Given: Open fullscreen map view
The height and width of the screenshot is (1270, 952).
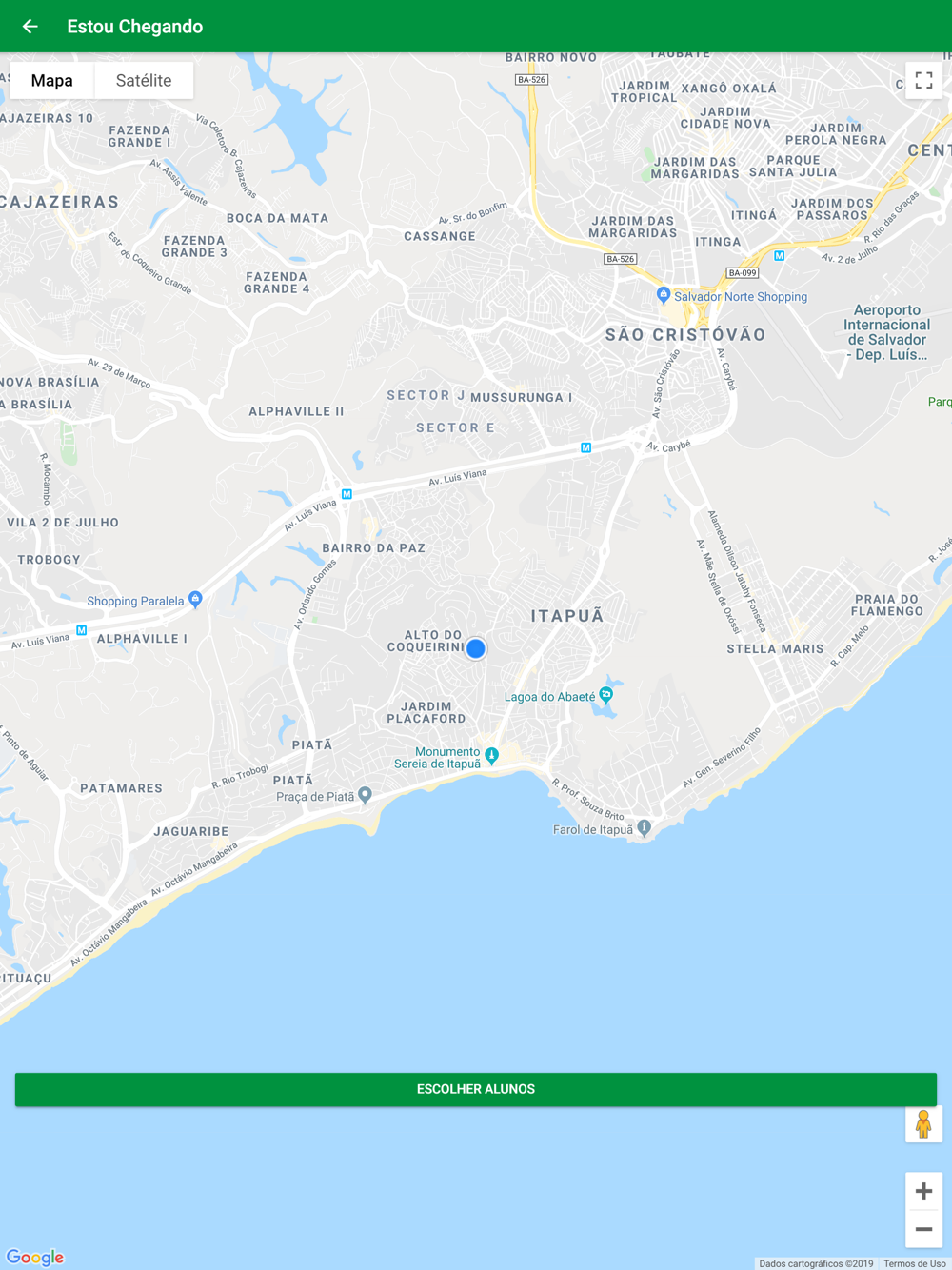Looking at the screenshot, I should [x=923, y=81].
